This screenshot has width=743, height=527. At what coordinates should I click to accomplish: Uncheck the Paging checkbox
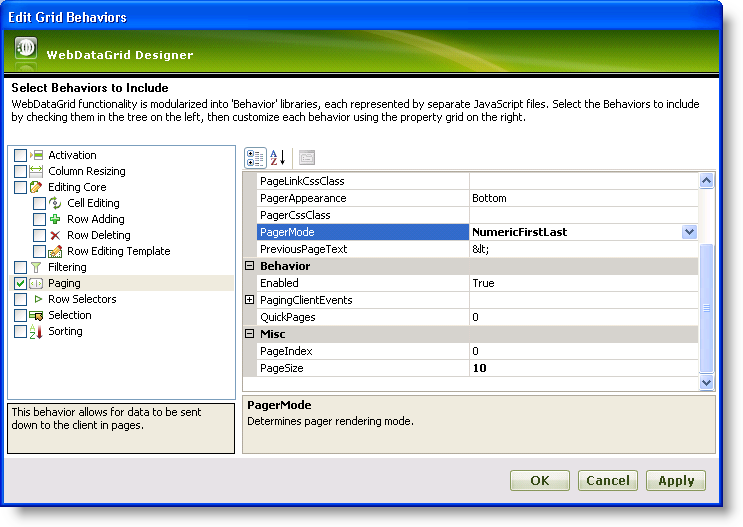pyautogui.click(x=20, y=283)
